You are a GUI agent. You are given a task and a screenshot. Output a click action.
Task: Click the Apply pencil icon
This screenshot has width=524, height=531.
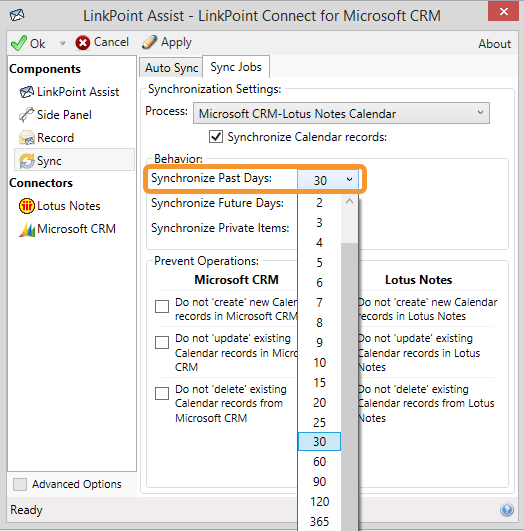coord(149,43)
